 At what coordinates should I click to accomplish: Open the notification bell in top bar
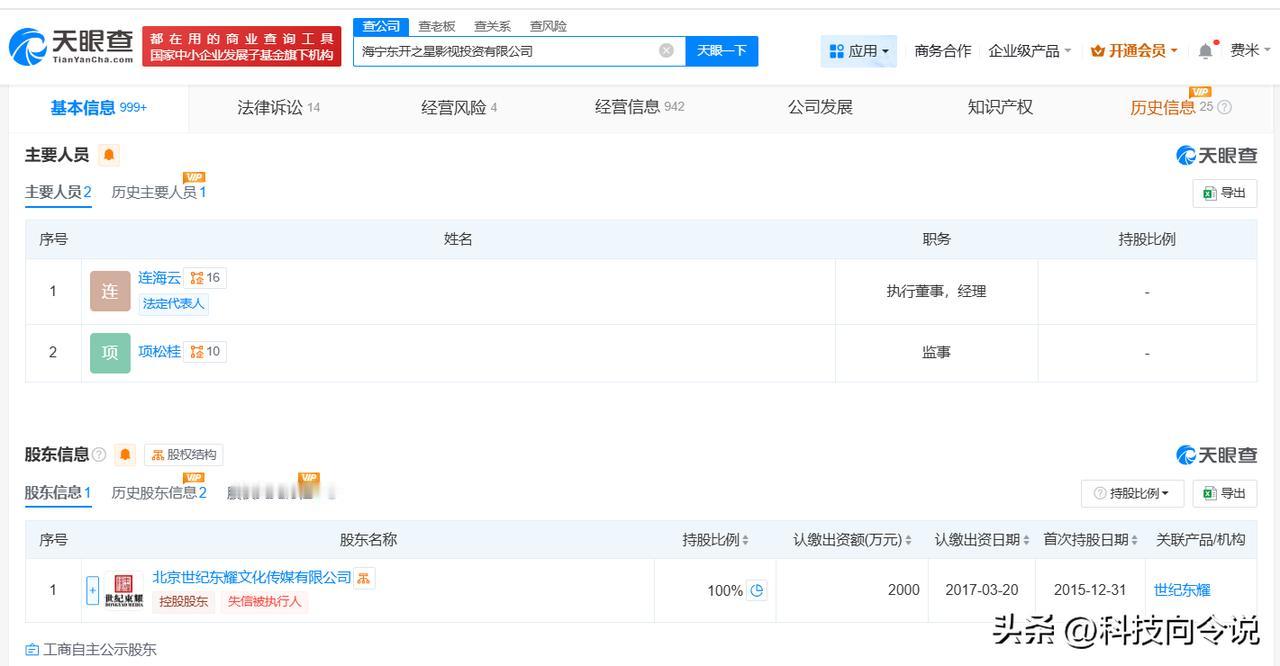click(1206, 51)
